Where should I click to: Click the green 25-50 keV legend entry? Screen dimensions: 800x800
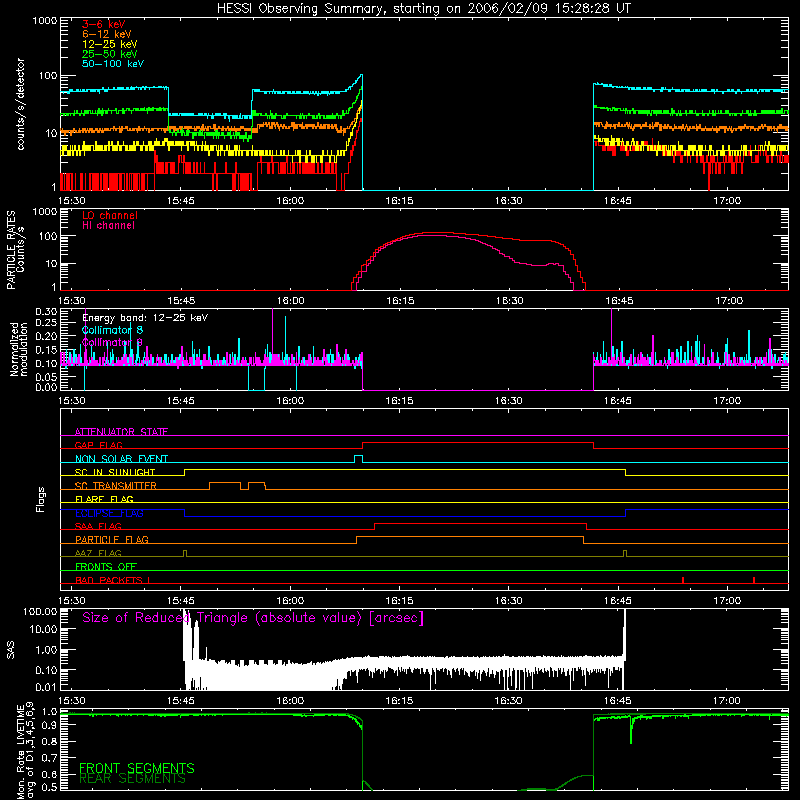110,54
